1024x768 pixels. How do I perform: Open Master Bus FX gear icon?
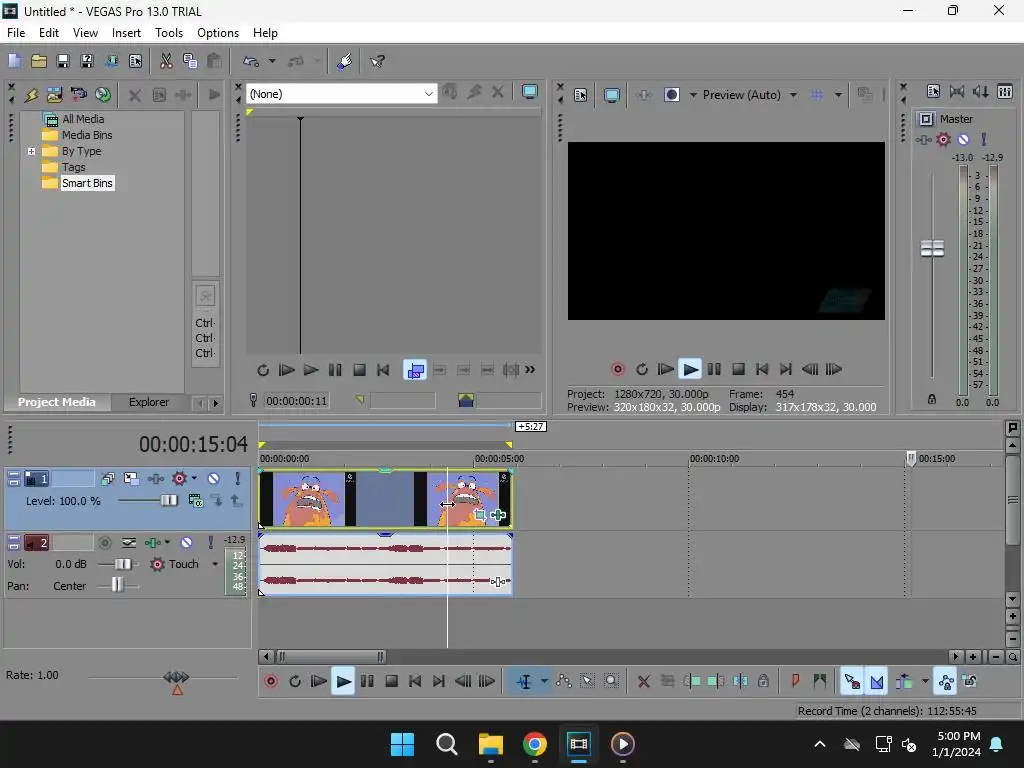coord(943,139)
